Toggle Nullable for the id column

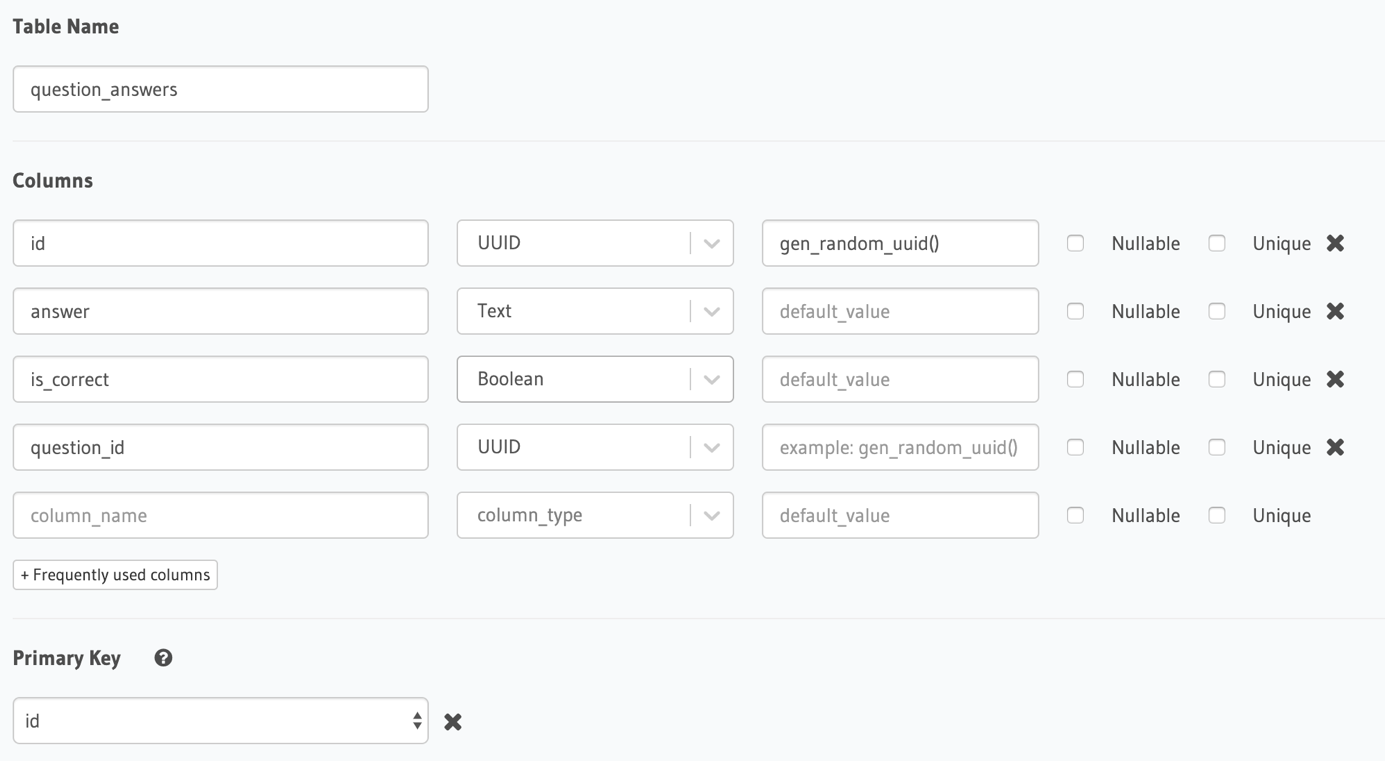pos(1075,243)
